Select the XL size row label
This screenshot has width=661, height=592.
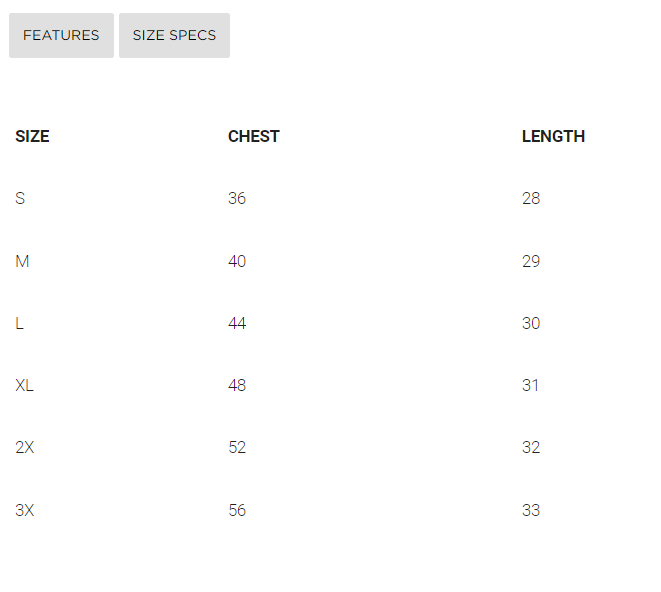(x=24, y=385)
